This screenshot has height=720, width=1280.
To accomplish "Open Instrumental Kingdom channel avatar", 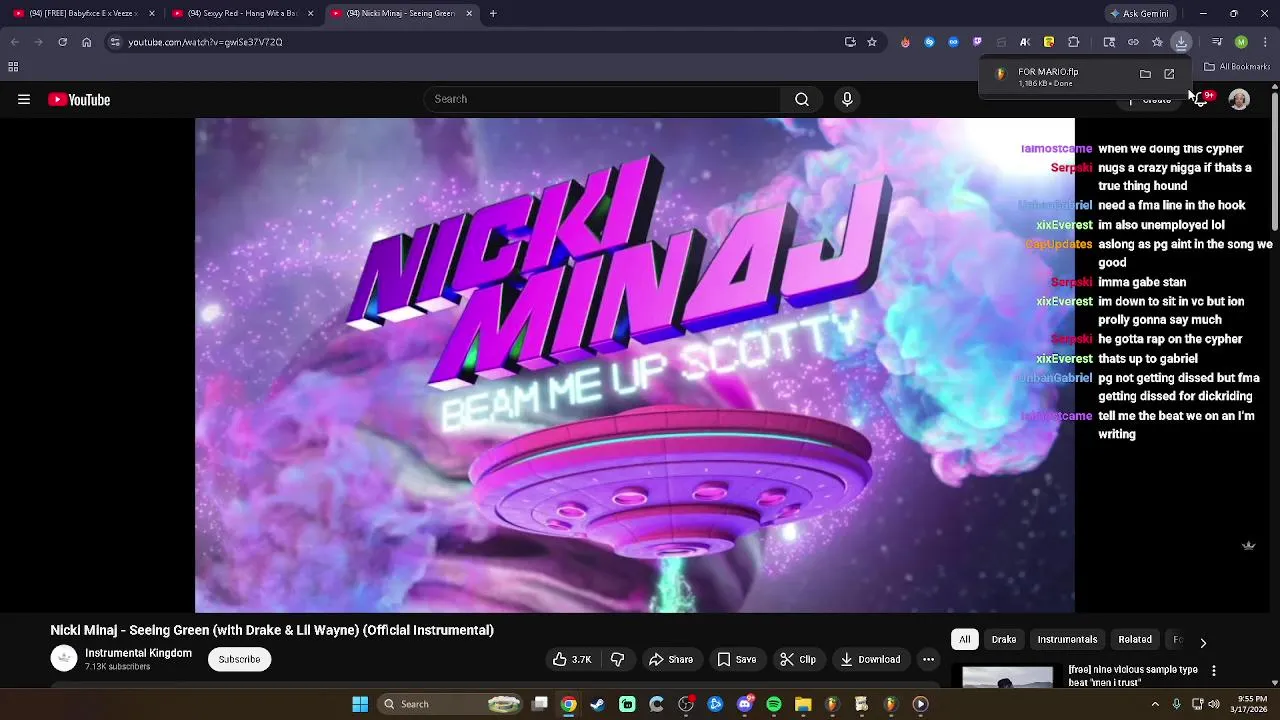I will [64, 658].
